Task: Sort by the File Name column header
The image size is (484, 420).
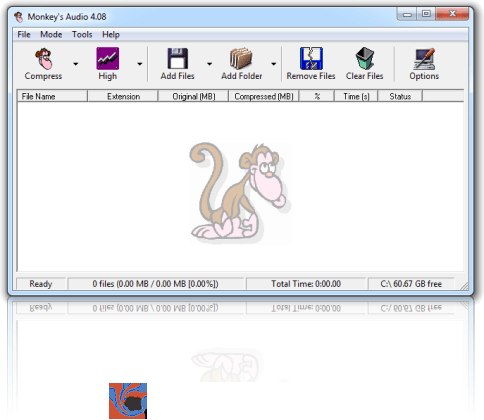Action: click(x=52, y=96)
